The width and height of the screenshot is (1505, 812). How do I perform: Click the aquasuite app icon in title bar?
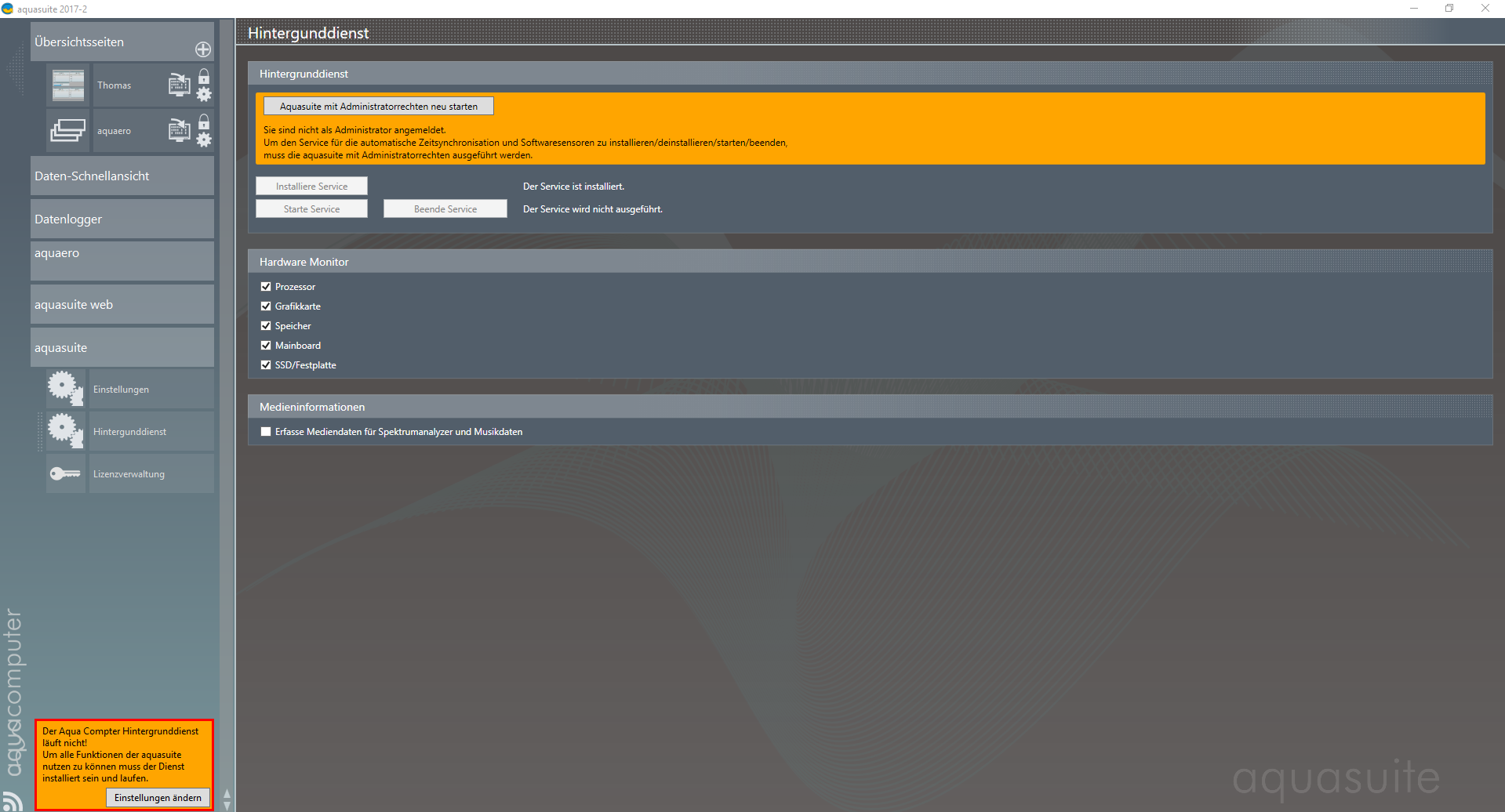point(8,9)
